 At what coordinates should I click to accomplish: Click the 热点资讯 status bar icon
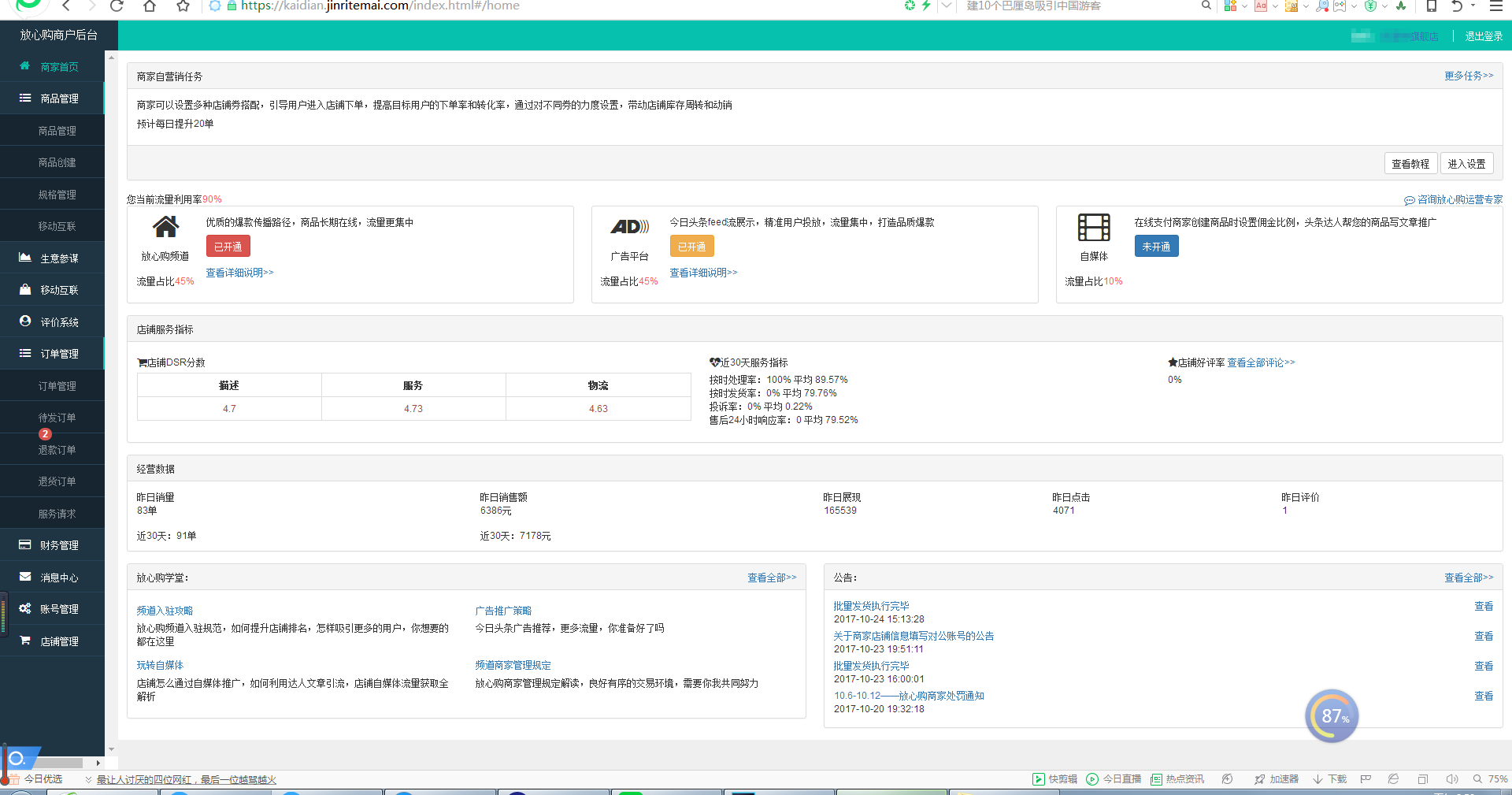[x=1156, y=779]
